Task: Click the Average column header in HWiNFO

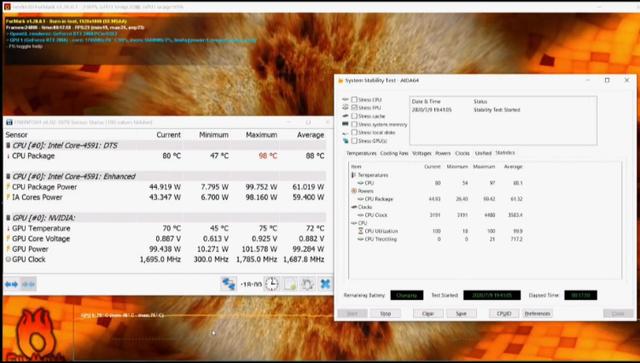Action: [x=311, y=135]
